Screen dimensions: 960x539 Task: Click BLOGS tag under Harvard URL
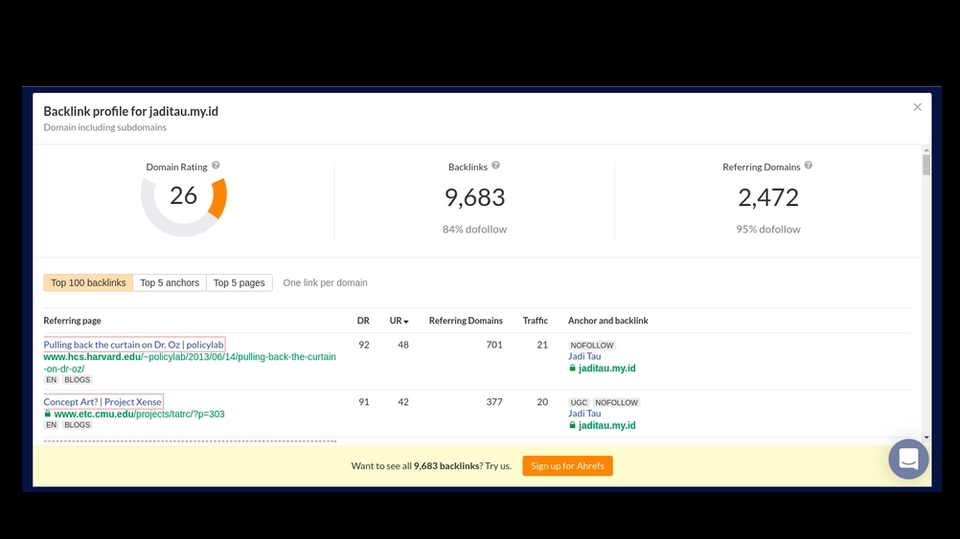tap(77, 380)
